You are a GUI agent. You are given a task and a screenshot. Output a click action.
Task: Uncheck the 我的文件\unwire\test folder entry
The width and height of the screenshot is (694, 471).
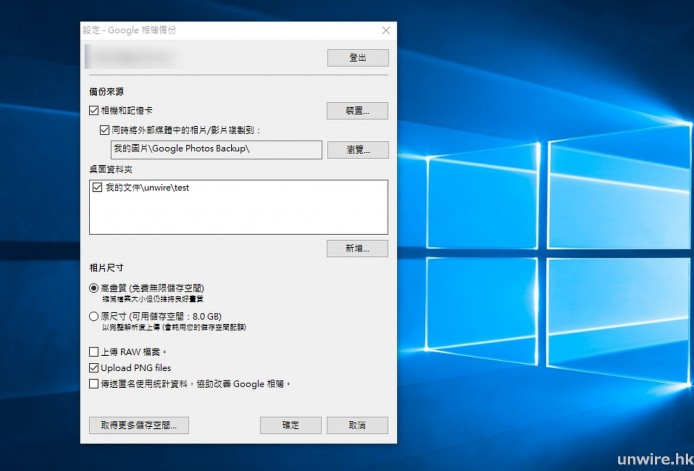pos(97,187)
